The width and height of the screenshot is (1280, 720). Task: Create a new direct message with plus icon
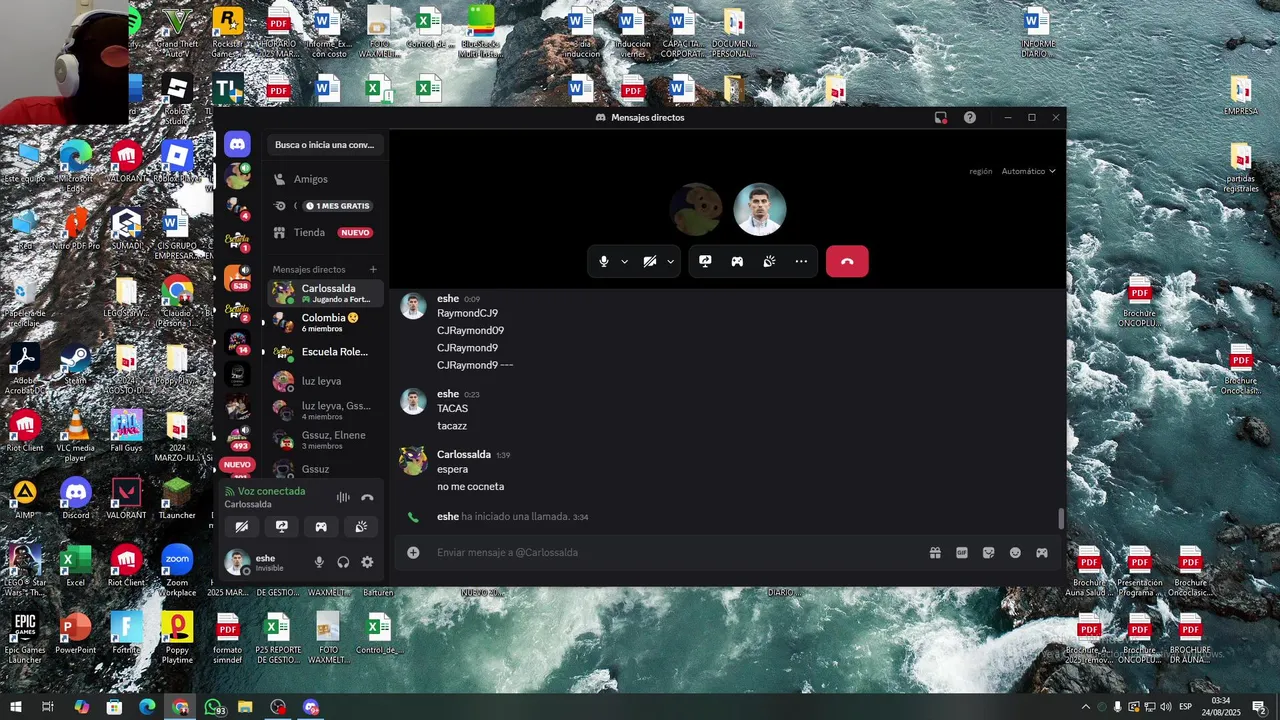tap(373, 269)
